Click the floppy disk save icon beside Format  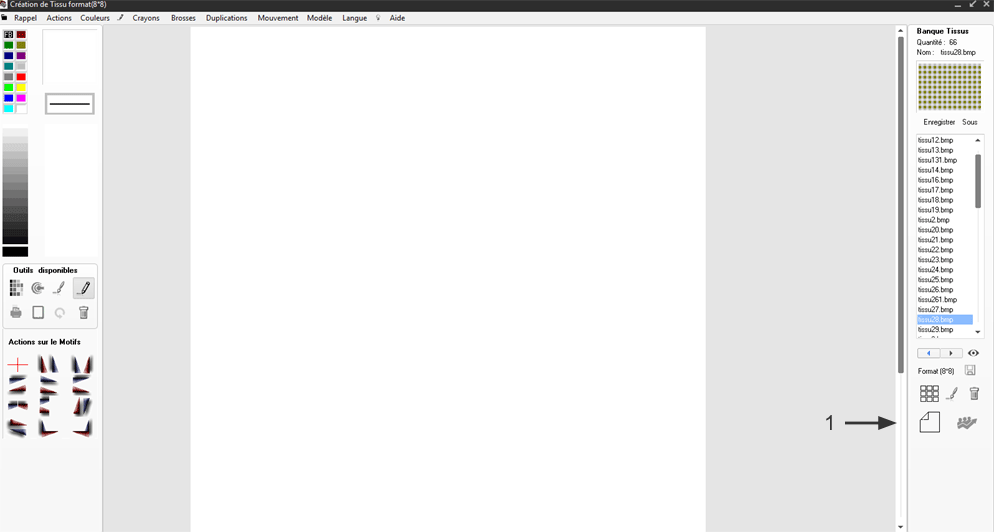pos(970,371)
